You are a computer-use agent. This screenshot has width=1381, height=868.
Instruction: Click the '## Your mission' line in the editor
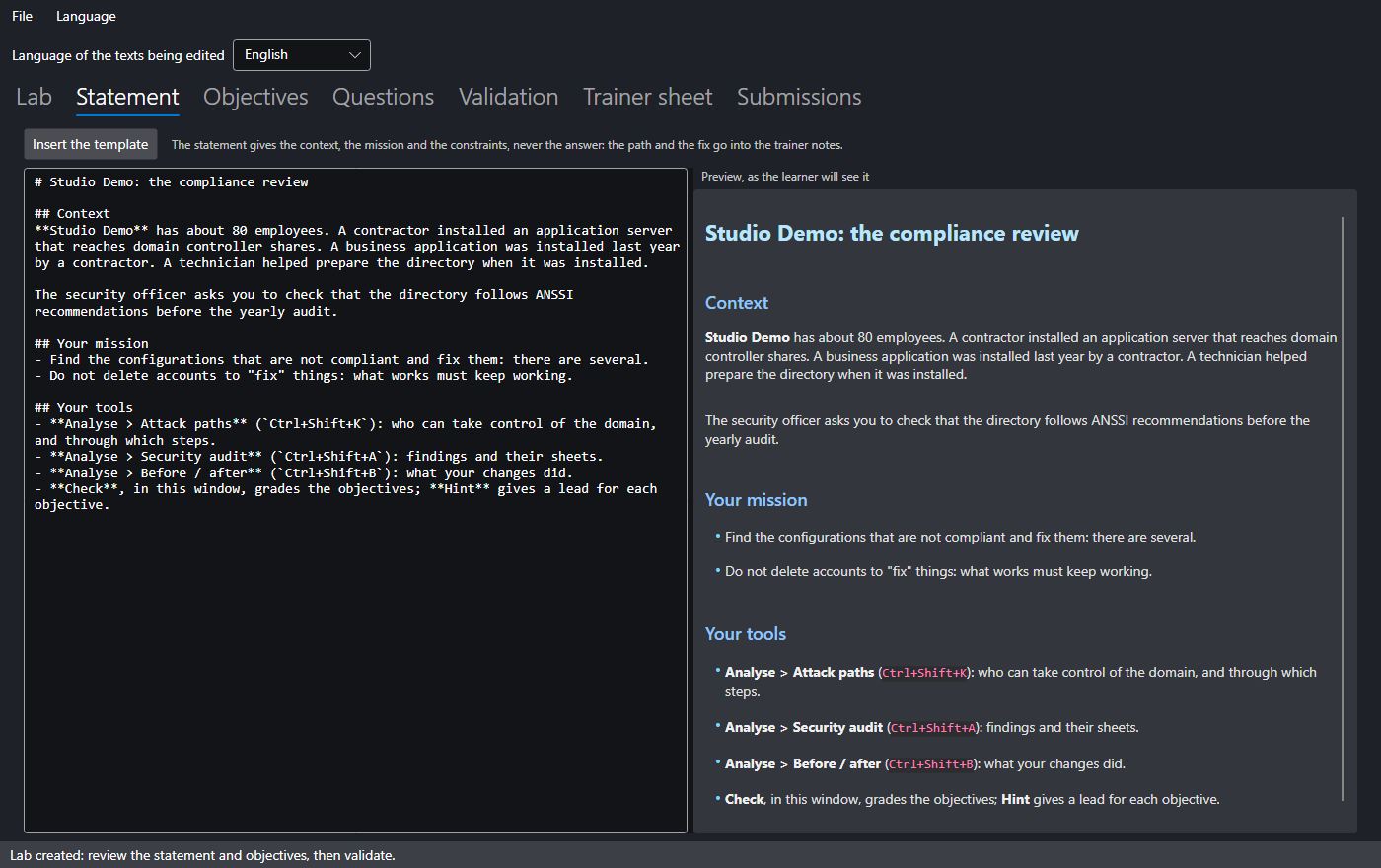(92, 343)
